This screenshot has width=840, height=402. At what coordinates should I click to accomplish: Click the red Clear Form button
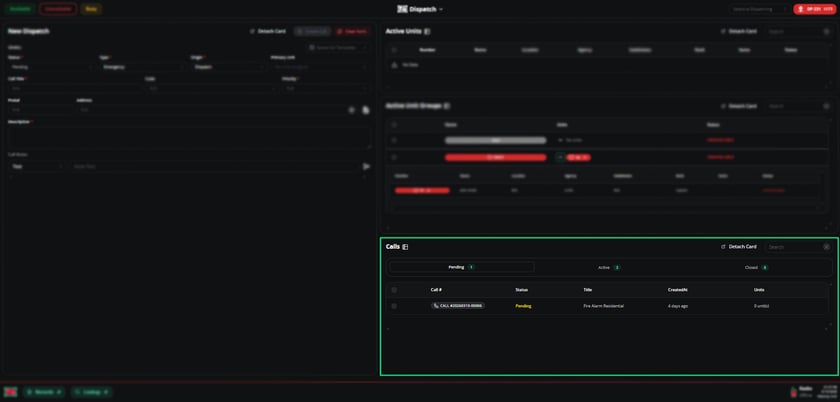pyautogui.click(x=352, y=32)
